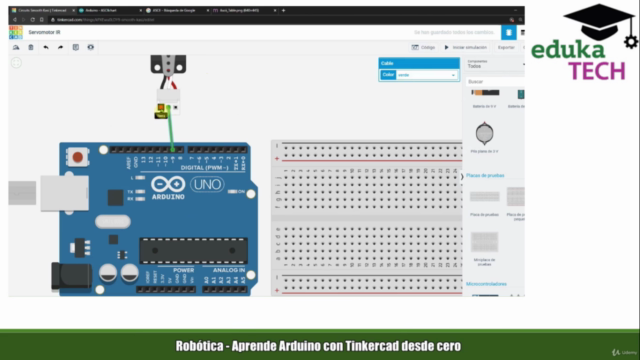640x360 pixels.
Task: Click the Microcontroladores heading
Action: click(x=487, y=284)
